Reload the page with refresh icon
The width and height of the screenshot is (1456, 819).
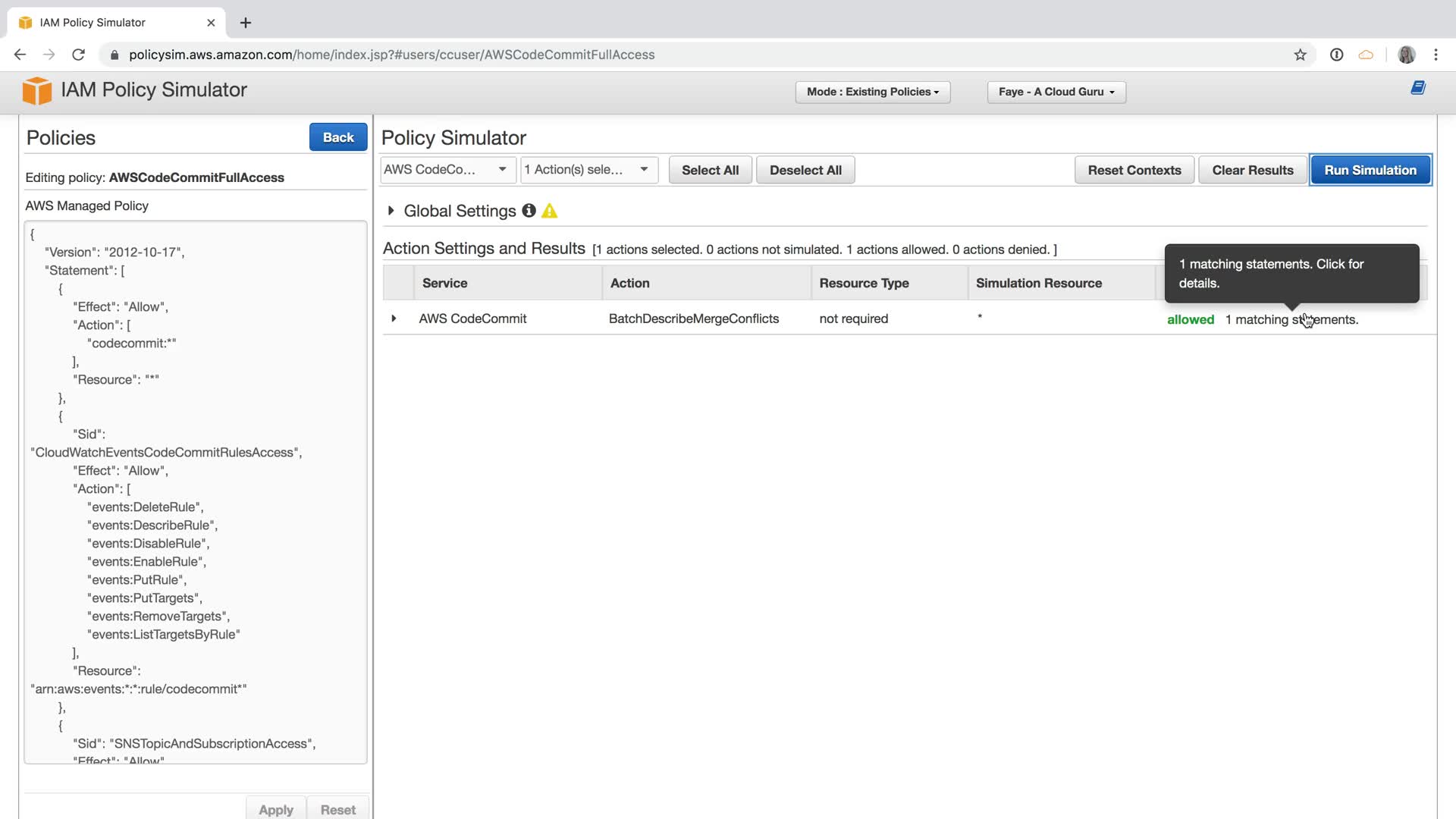(x=78, y=55)
